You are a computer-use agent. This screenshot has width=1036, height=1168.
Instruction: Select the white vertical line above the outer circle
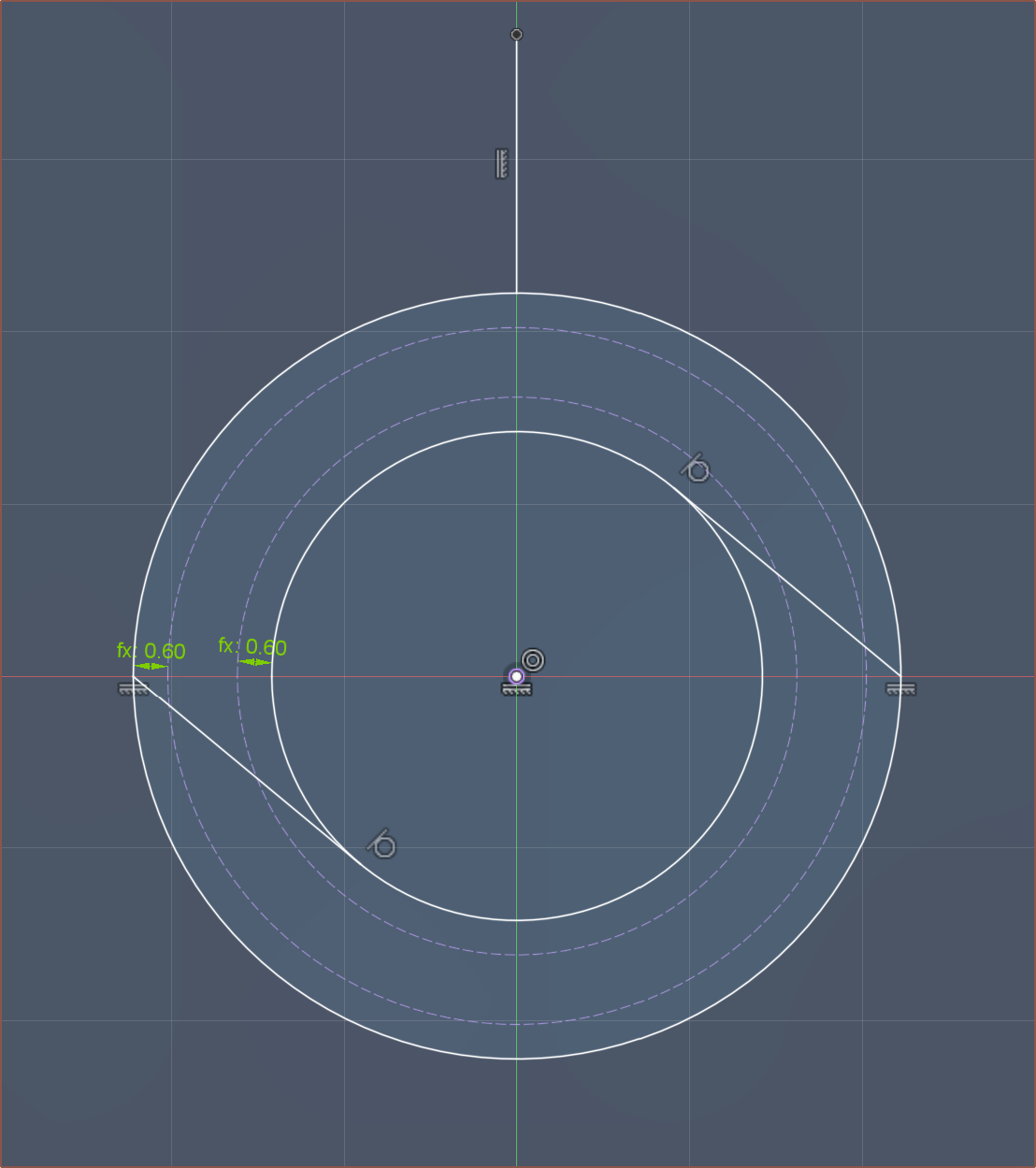pyautogui.click(x=516, y=234)
